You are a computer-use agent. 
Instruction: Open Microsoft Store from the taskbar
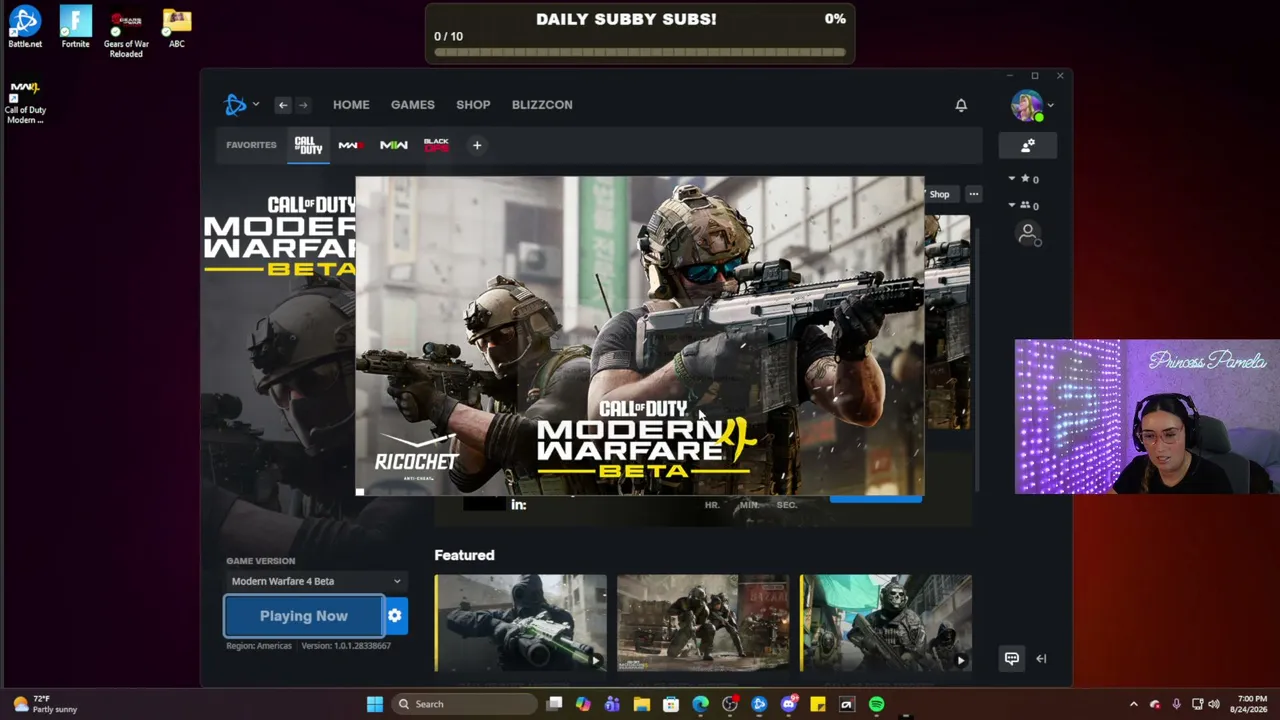(x=671, y=704)
